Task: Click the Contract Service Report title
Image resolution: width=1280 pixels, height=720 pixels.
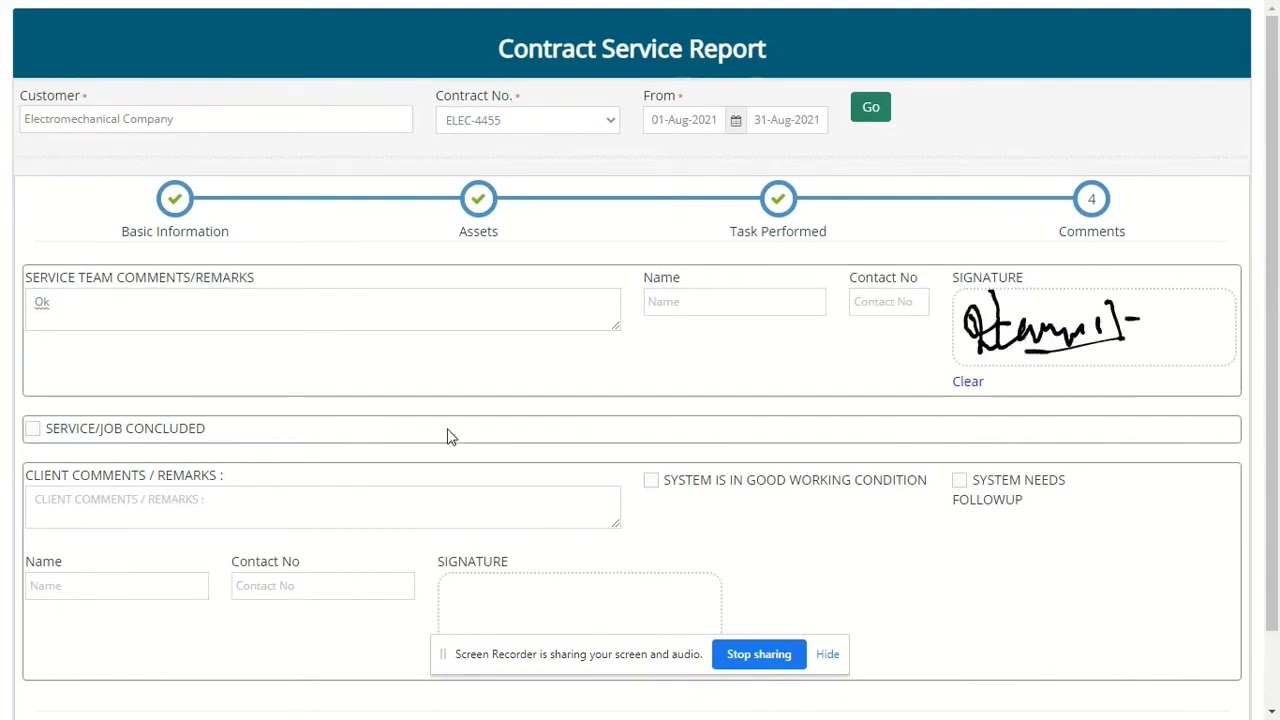Action: 632,48
